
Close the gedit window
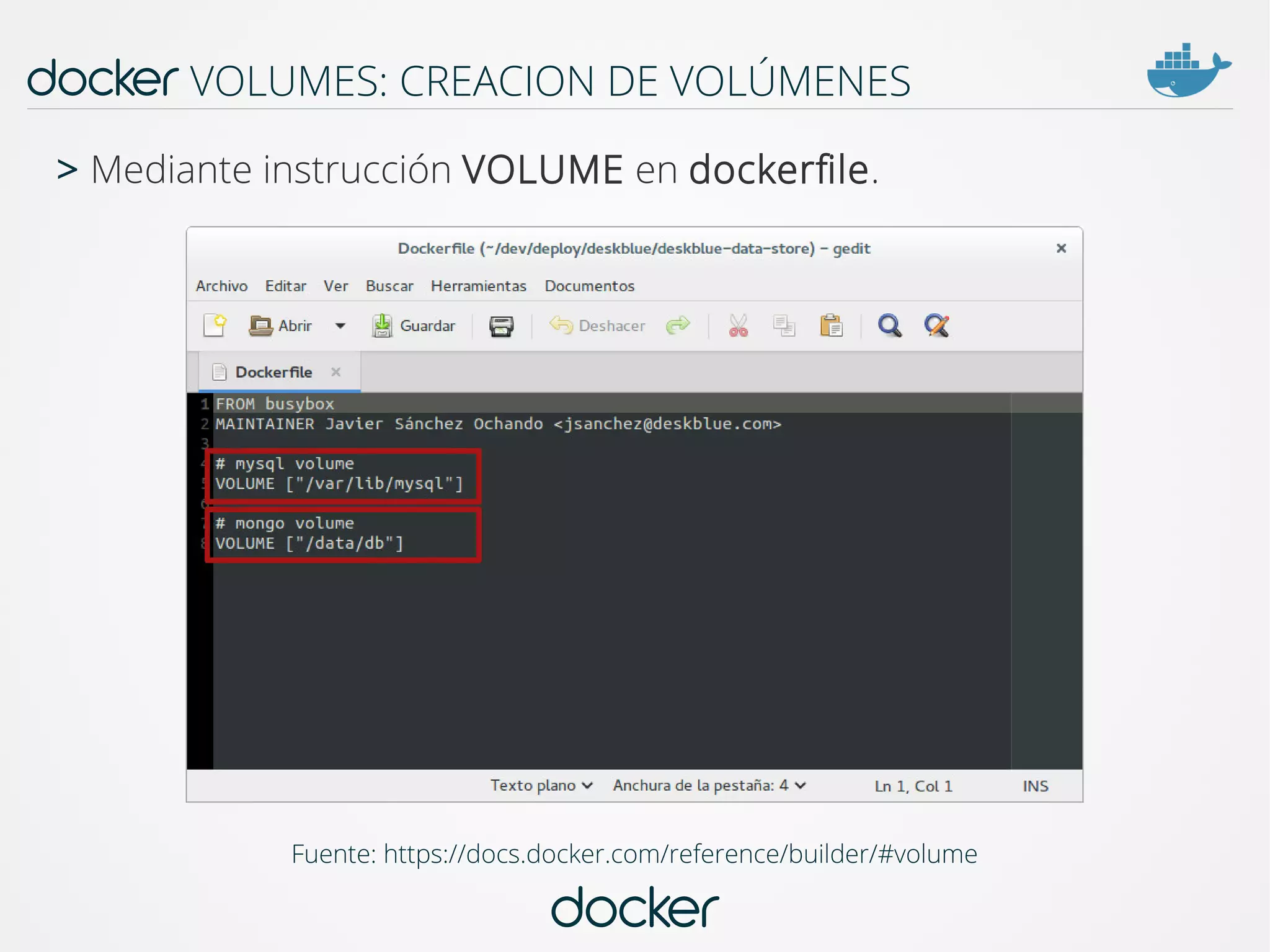[x=1061, y=248]
